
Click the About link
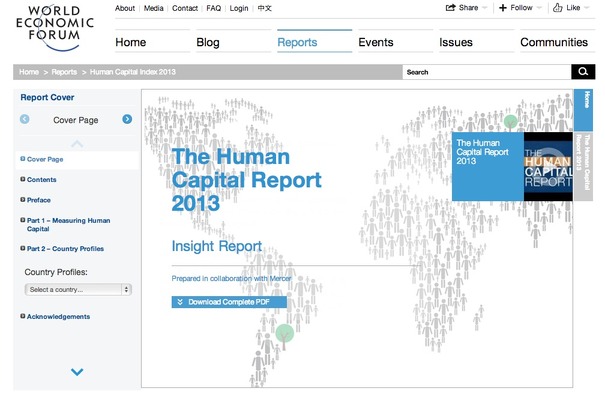pyautogui.click(x=125, y=8)
